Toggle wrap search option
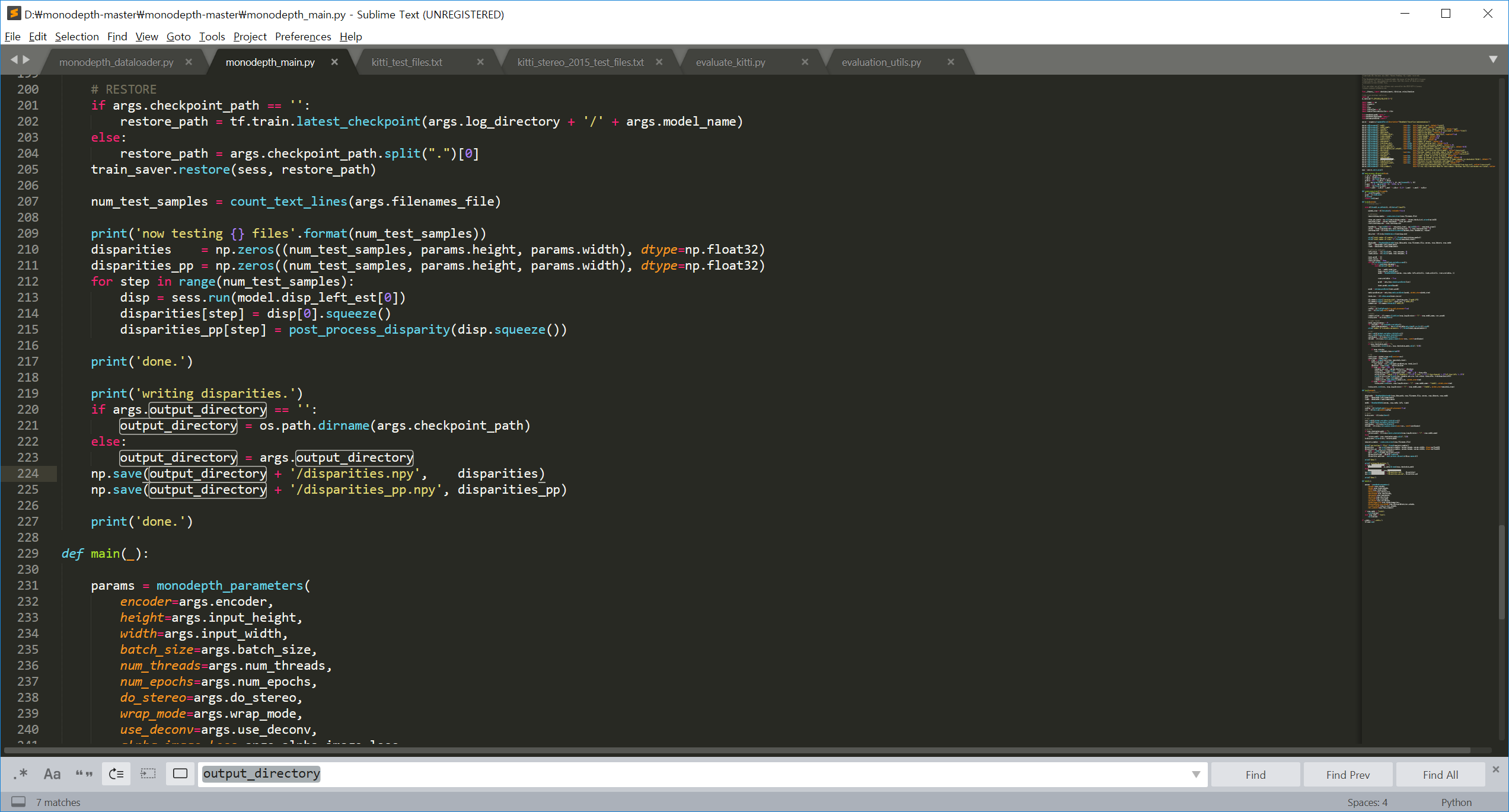The width and height of the screenshot is (1509, 812). (116, 774)
